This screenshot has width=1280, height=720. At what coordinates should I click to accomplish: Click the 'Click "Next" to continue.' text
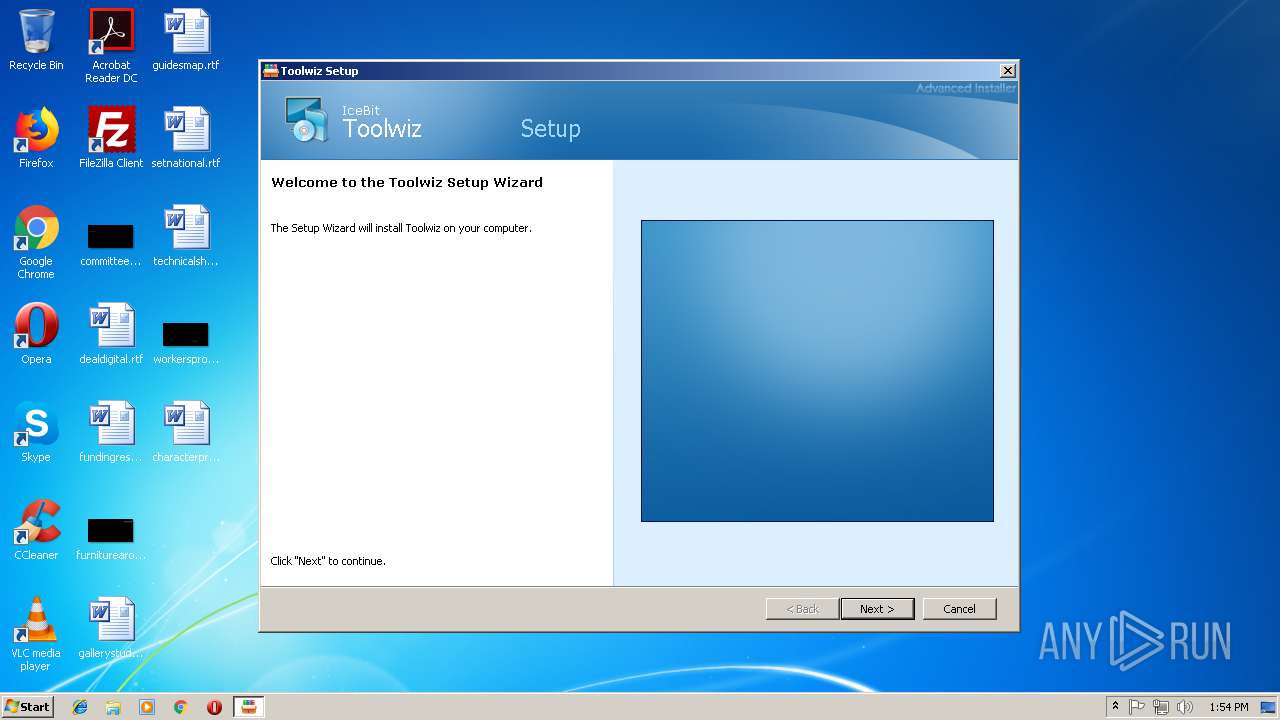pos(328,561)
